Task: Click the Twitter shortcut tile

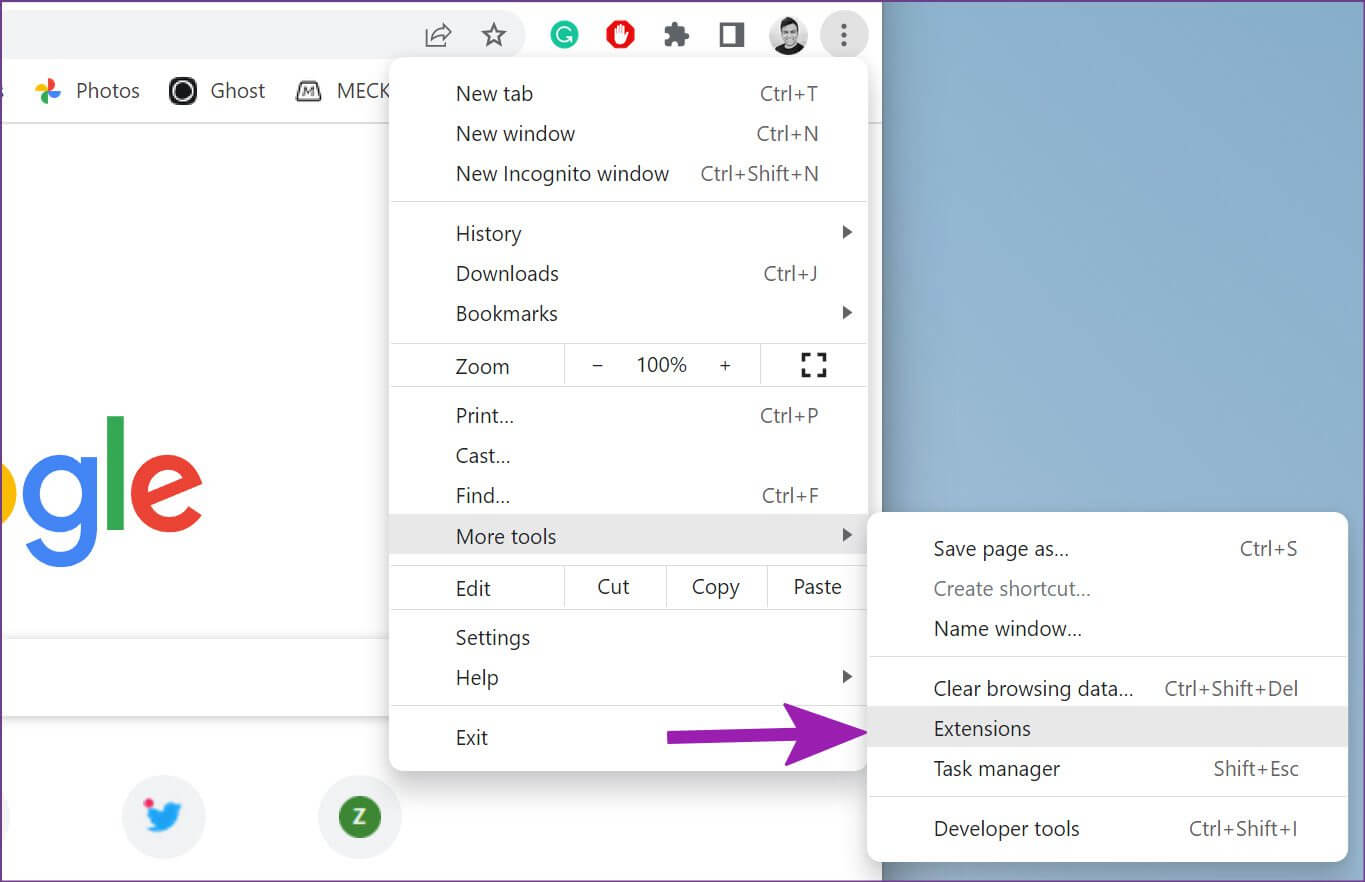Action: pyautogui.click(x=163, y=817)
